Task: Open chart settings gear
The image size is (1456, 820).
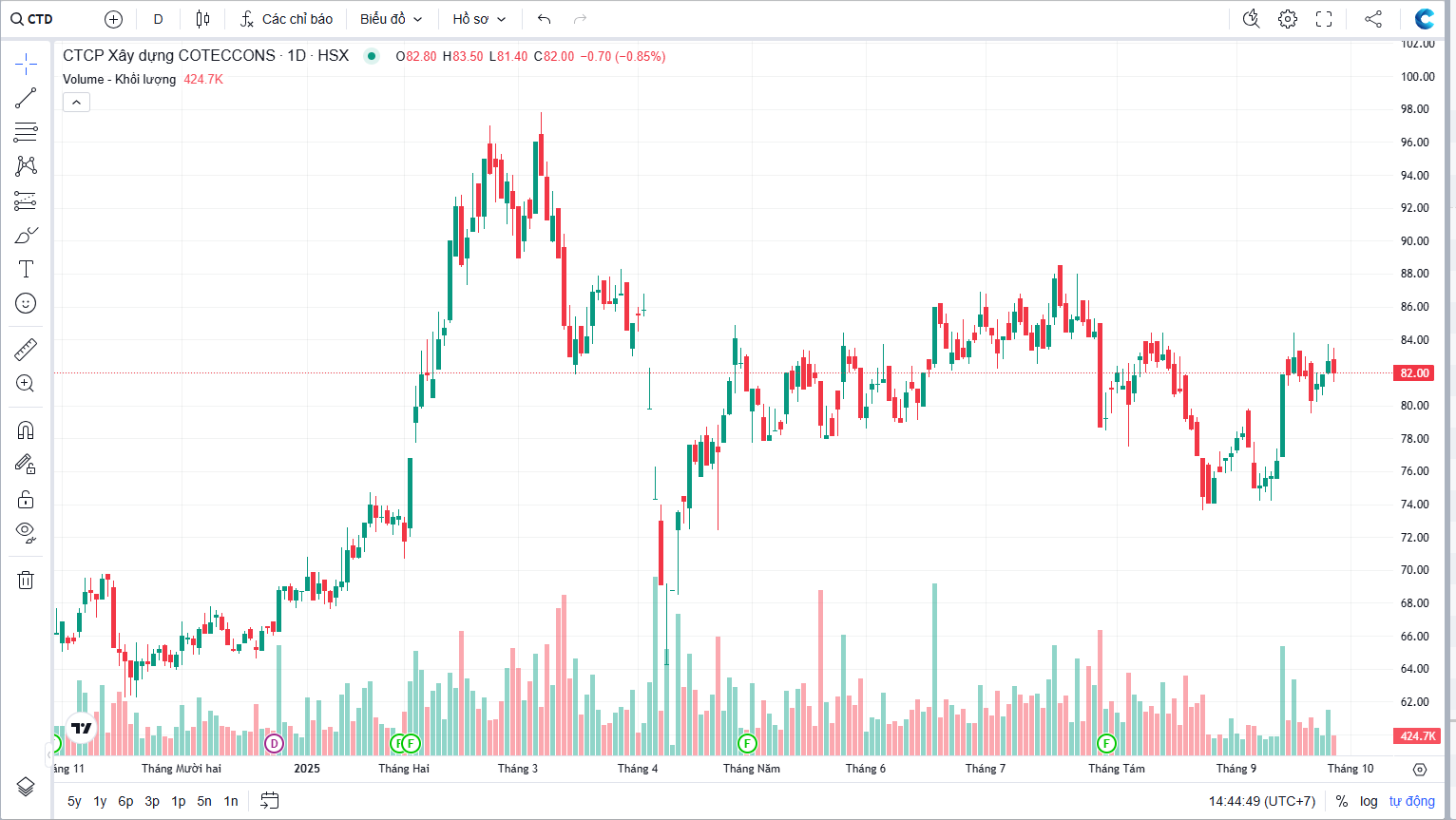Action: click(1288, 19)
